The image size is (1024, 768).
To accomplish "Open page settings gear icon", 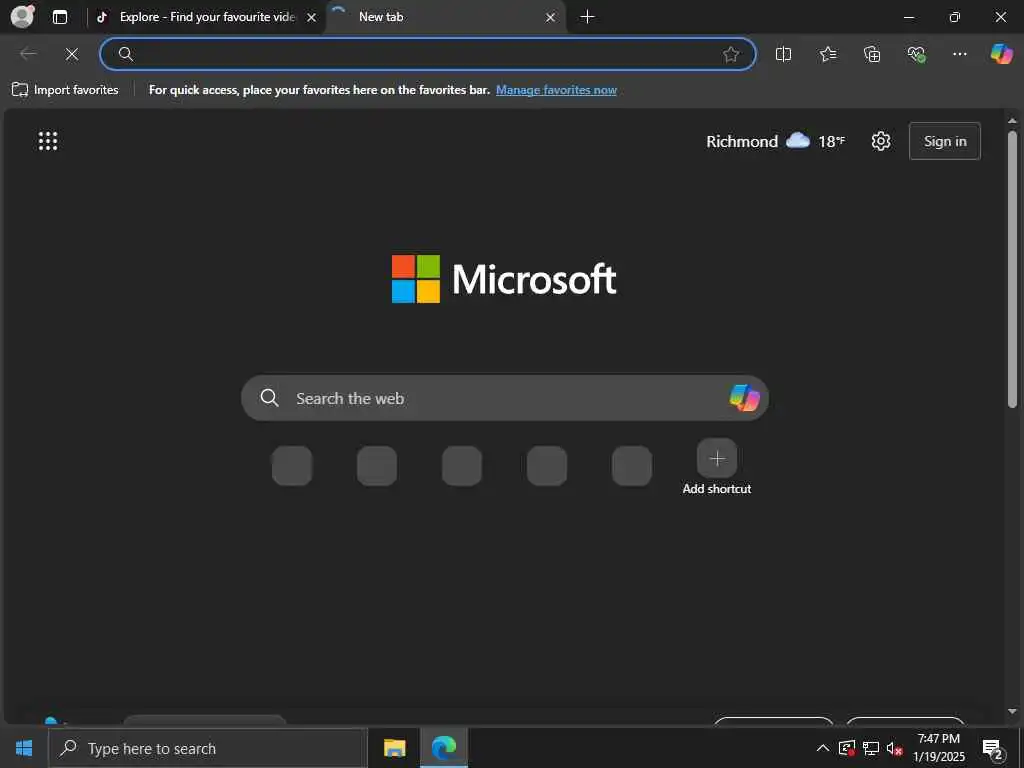I will 880,141.
